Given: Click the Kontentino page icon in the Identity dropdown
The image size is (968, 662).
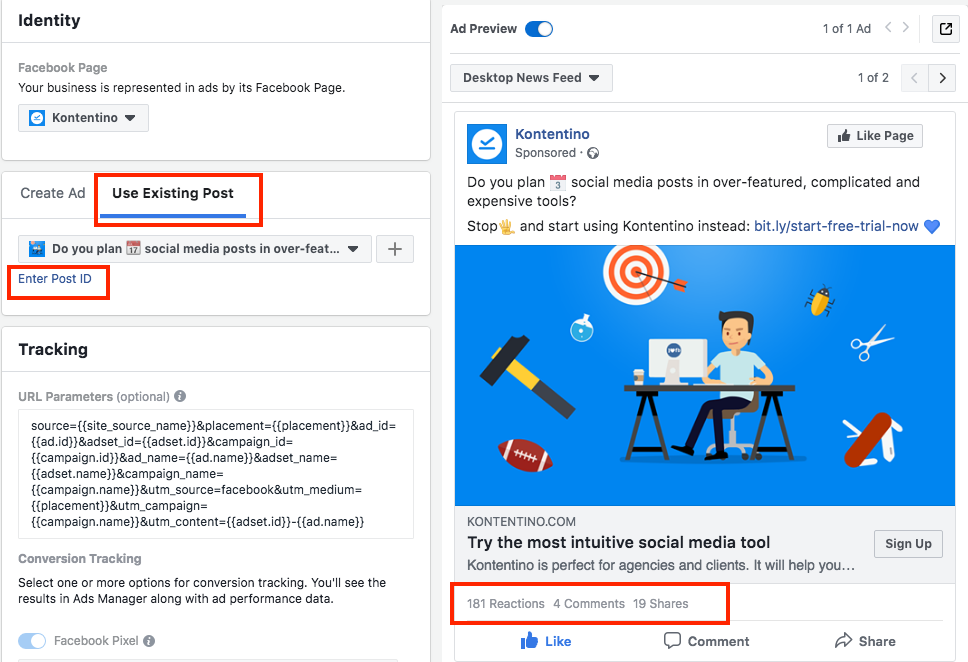Looking at the screenshot, I should pos(37,118).
